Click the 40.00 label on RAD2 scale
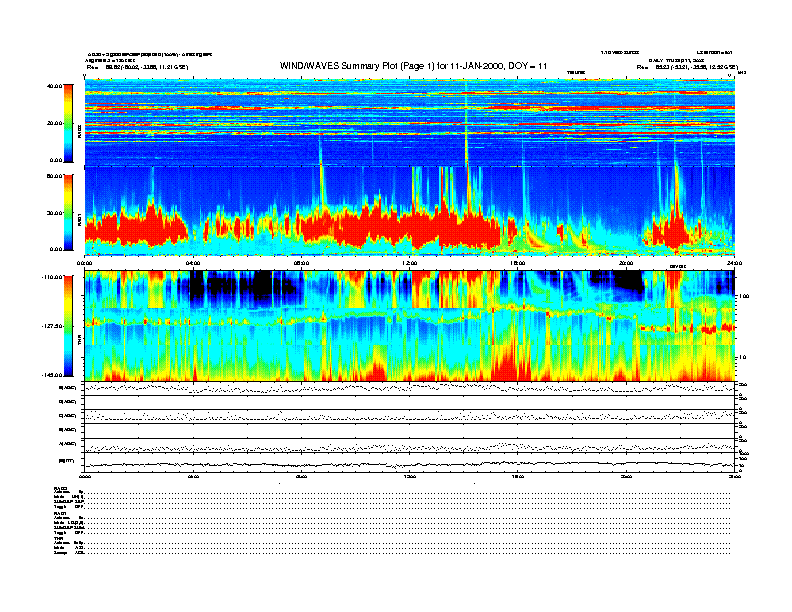This screenshot has height=612, width=792. pos(54,86)
